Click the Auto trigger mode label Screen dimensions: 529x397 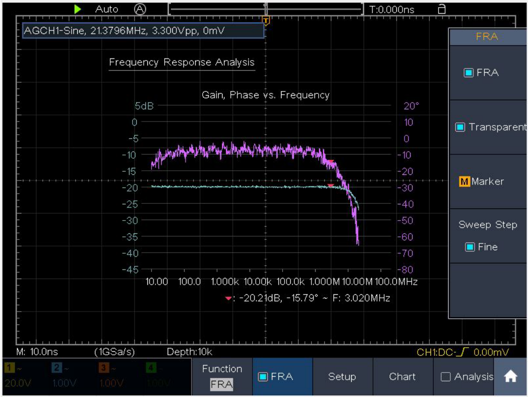pos(106,9)
